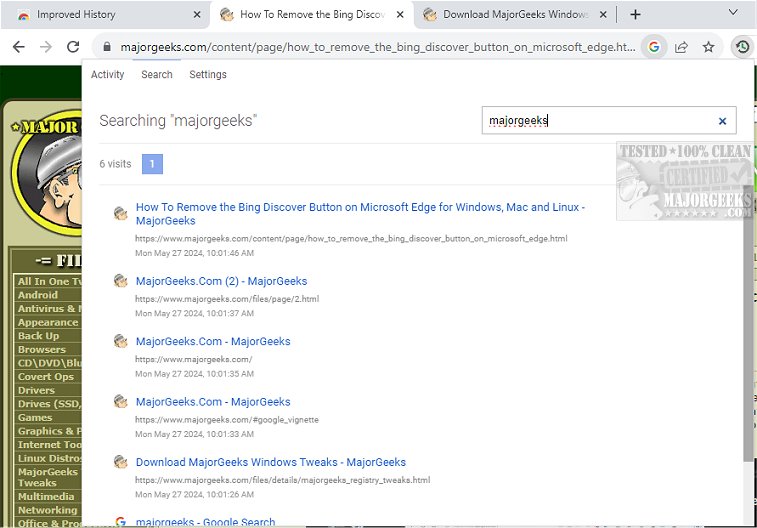The width and height of the screenshot is (757, 528).
Task: Open Networking category in sidebar
Action: pos(47,510)
